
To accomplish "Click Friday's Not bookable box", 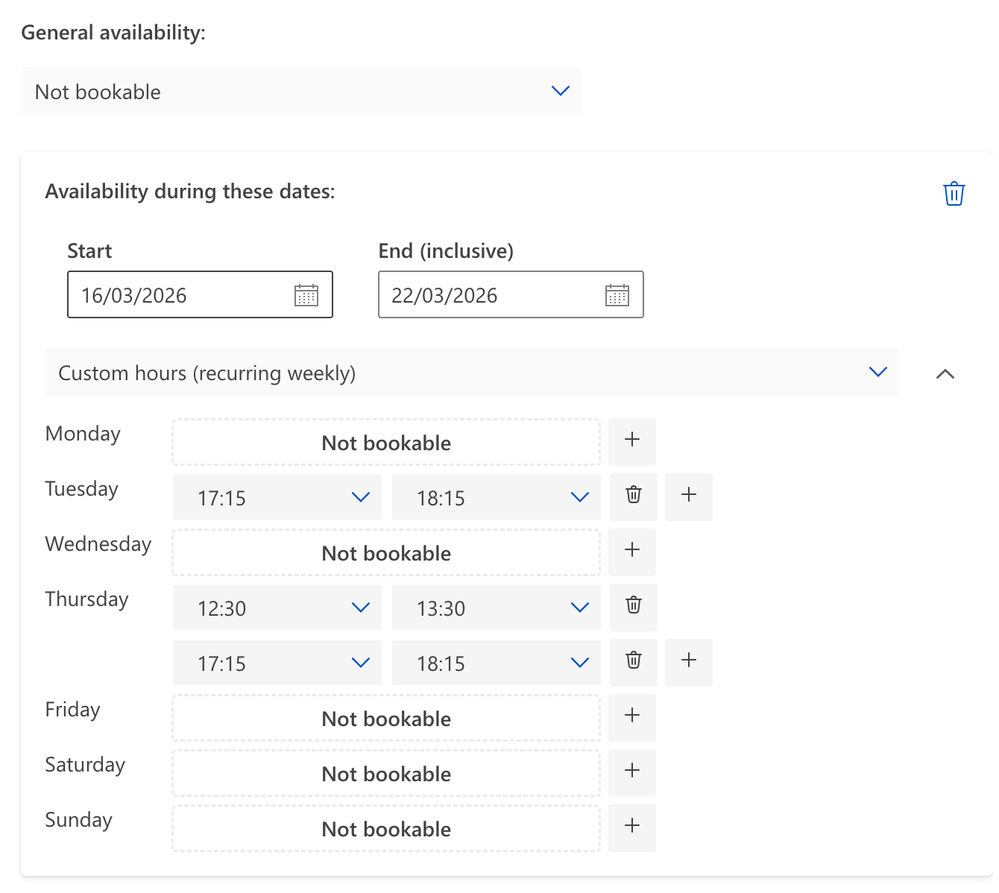I will point(386,718).
